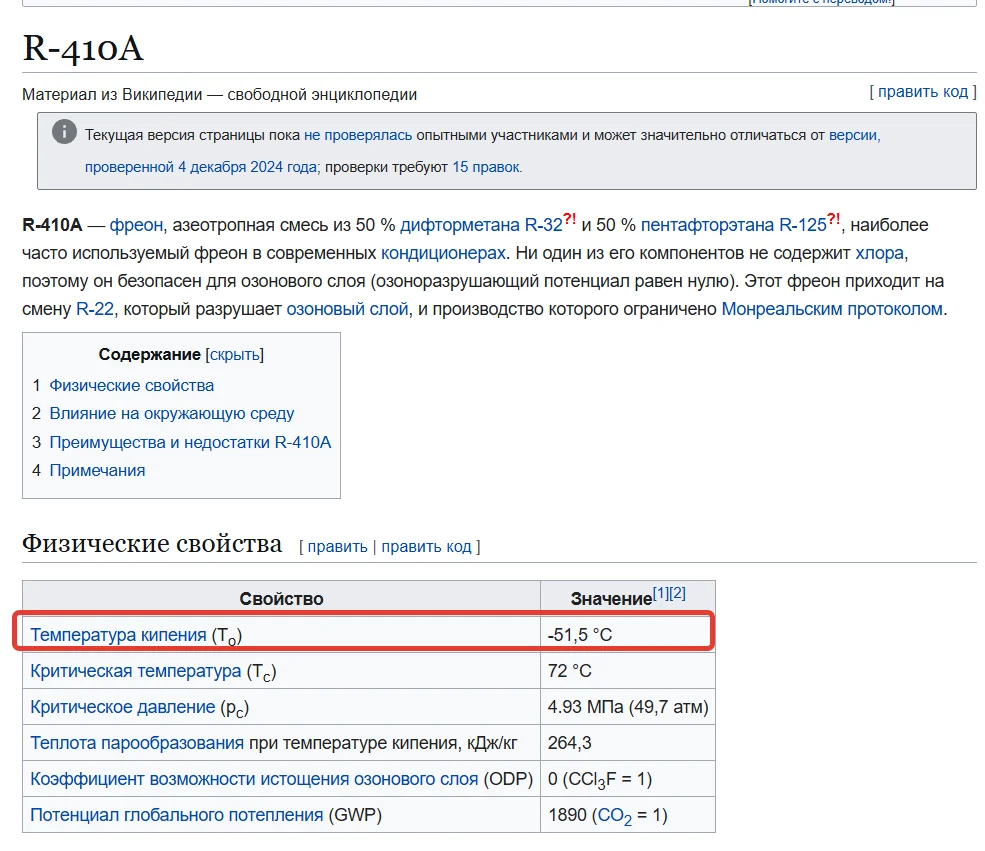Open the 'озоновый слой' link
Screen dimensions: 985x851
[347, 309]
